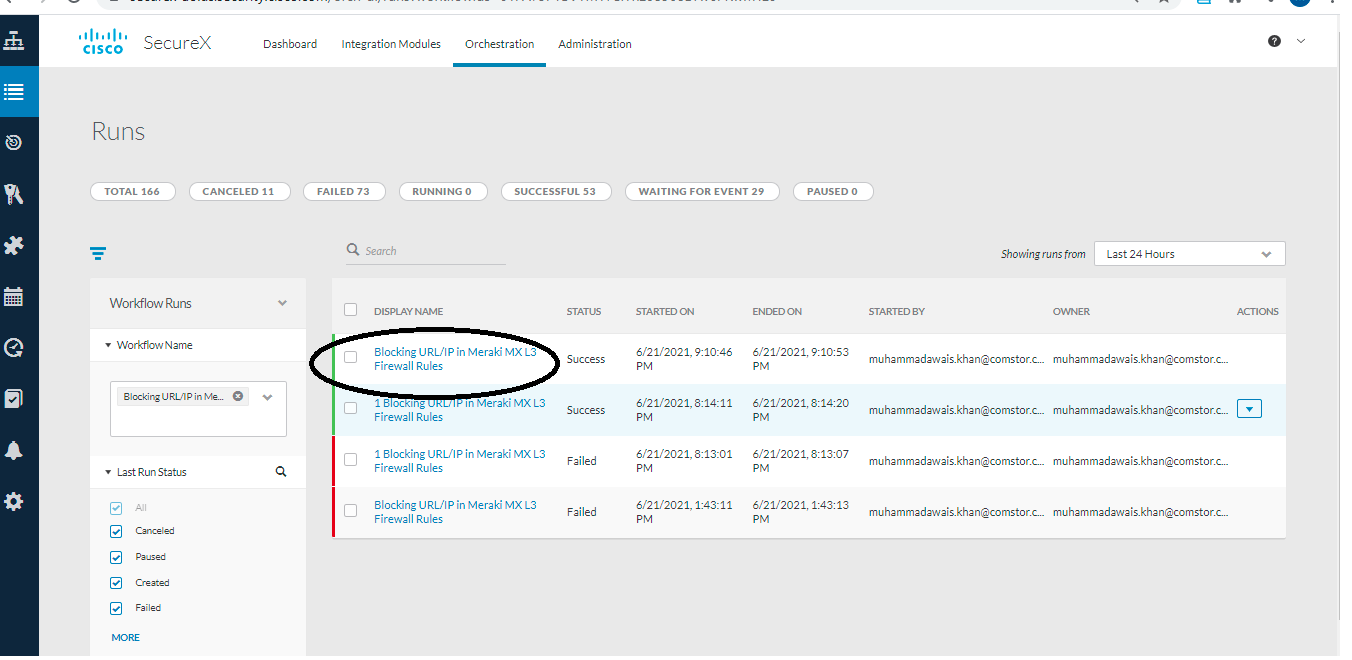Select checkbox for the 8:13:01 PM run
The height and width of the screenshot is (660, 1352).
tap(350, 459)
